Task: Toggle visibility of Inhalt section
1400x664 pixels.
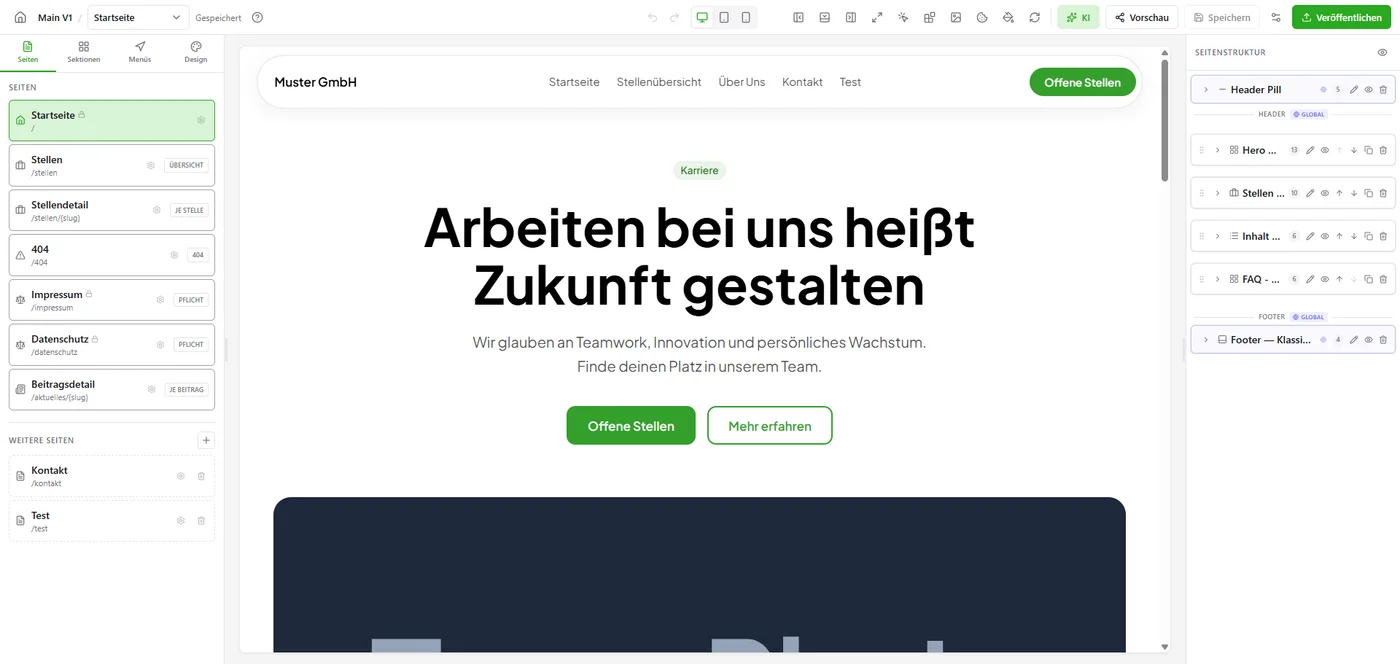Action: 1324,236
